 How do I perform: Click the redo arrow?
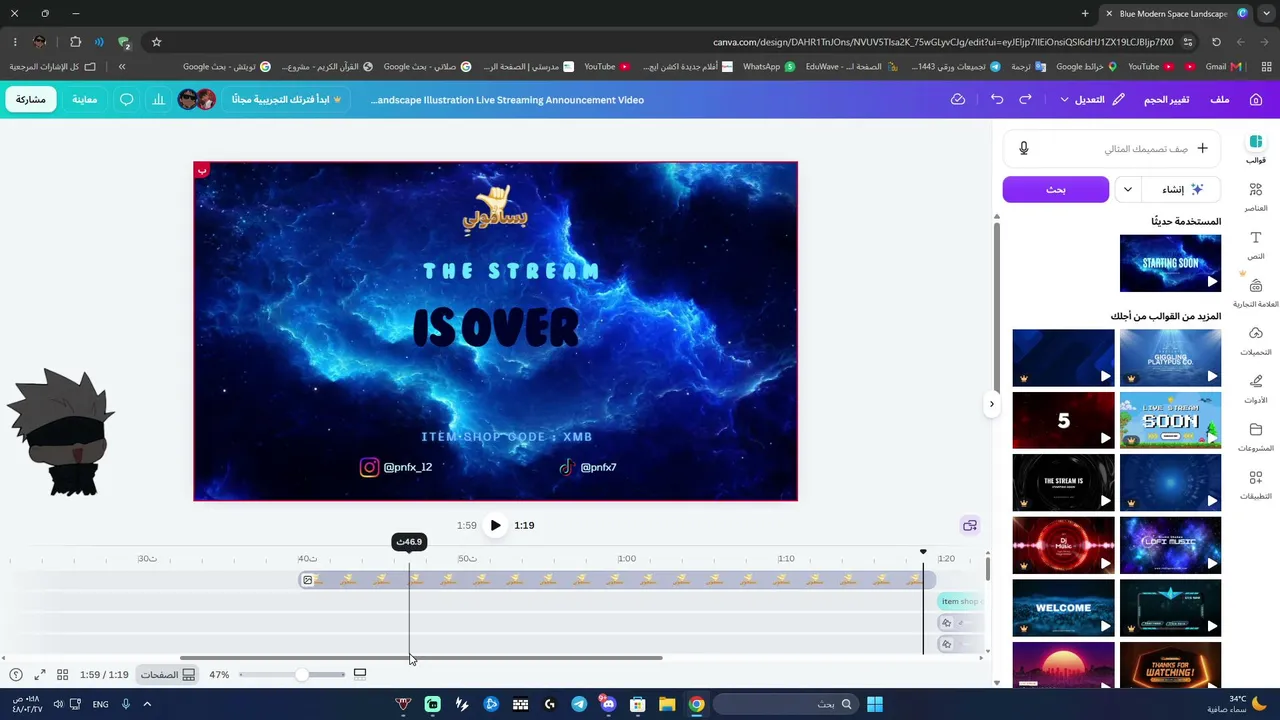pos(1025,100)
